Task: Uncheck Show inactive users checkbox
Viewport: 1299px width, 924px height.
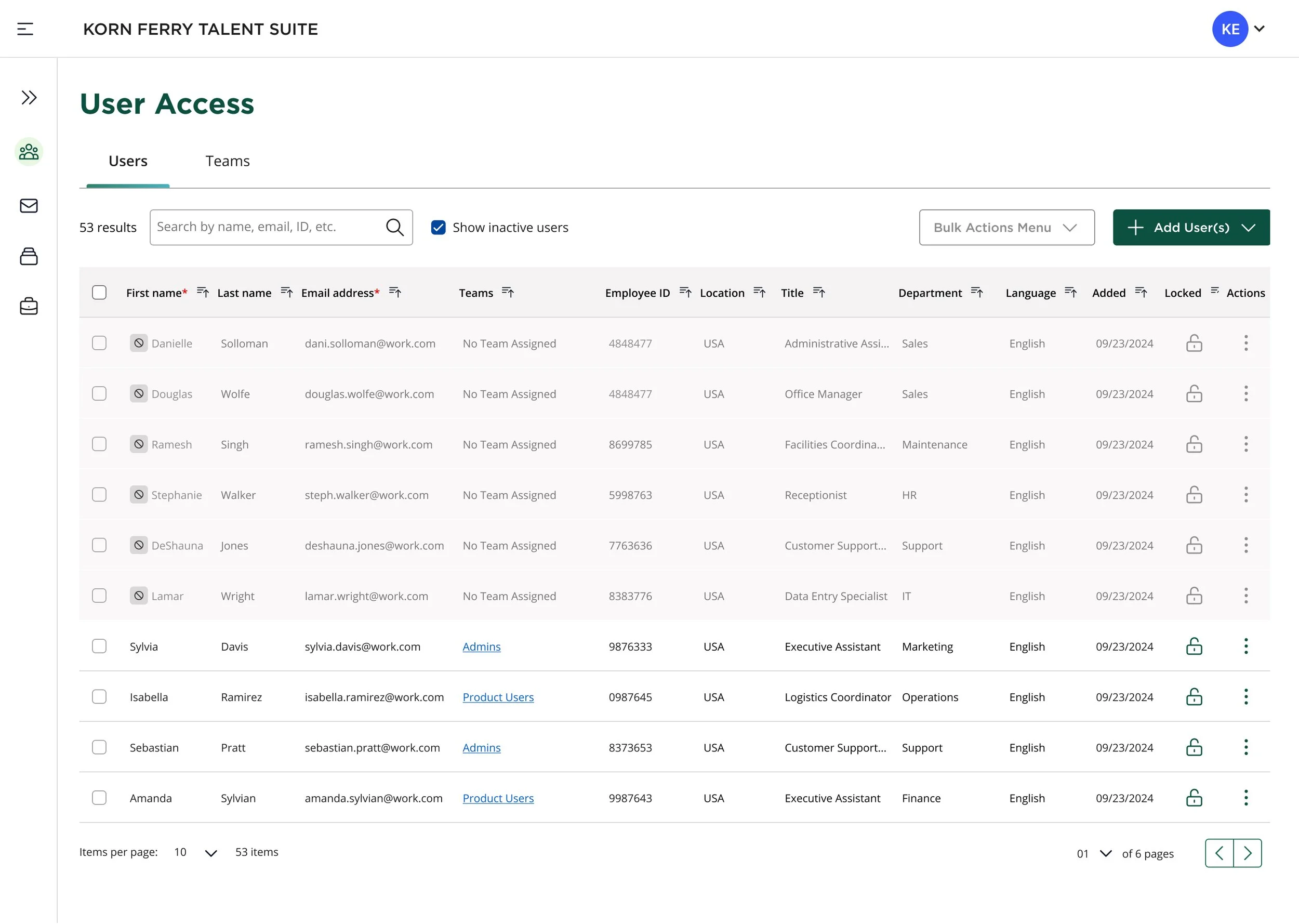Action: [x=438, y=228]
